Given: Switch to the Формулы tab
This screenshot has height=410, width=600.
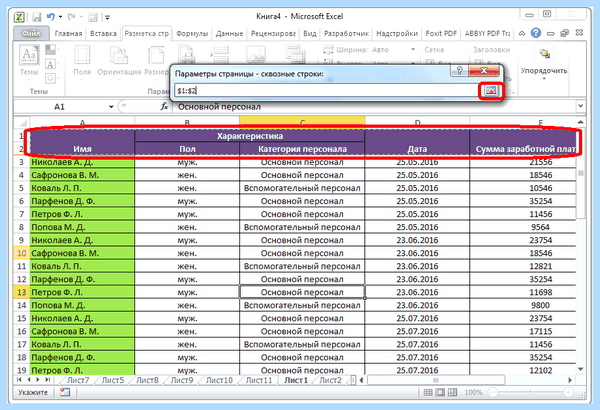Looking at the screenshot, I should click(192, 34).
